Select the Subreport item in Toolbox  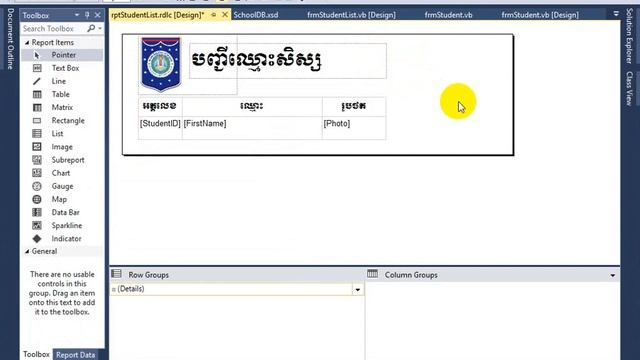tap(62, 160)
